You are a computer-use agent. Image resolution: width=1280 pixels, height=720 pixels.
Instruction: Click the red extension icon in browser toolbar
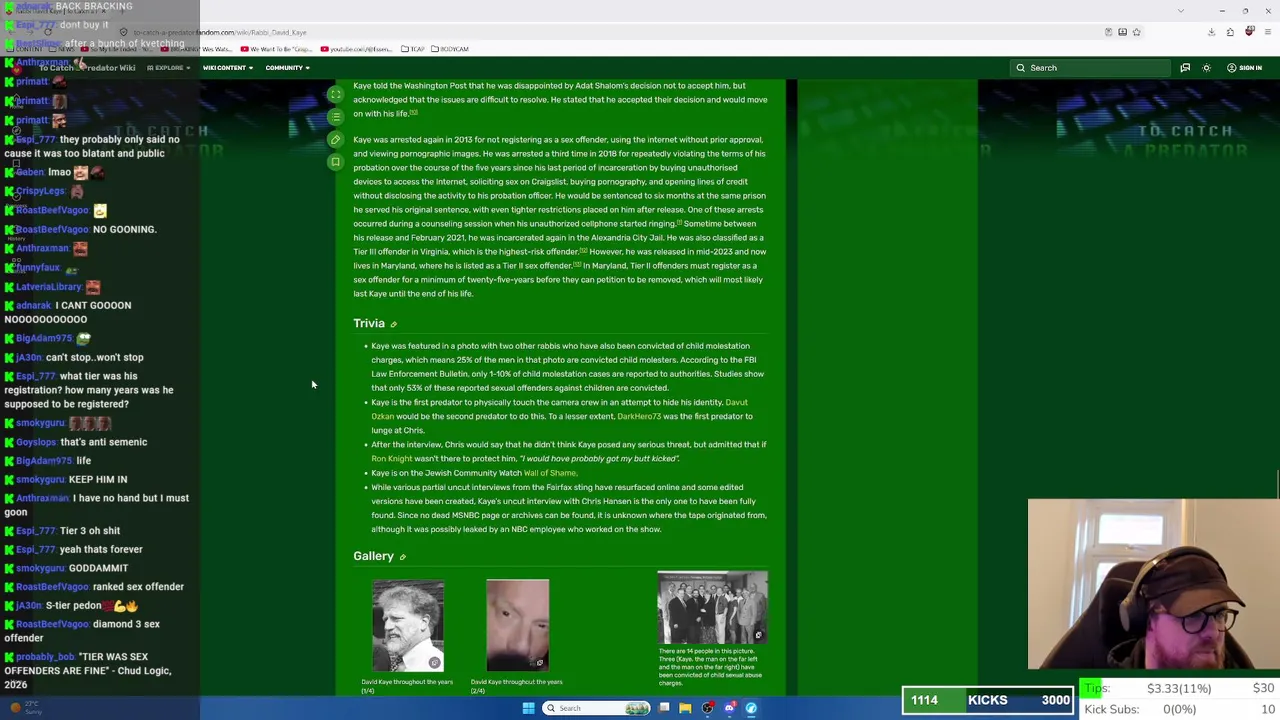pyautogui.click(x=1249, y=32)
